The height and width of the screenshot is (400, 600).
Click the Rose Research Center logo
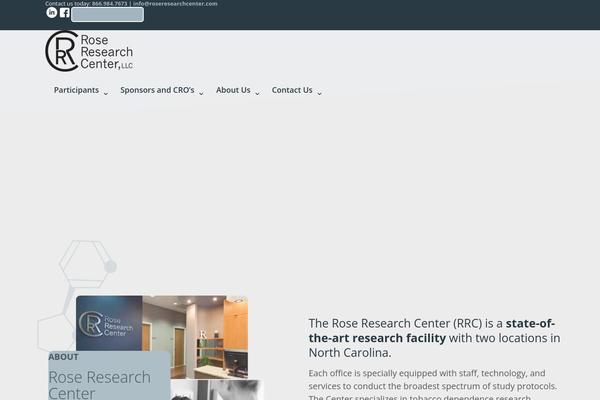coord(89,51)
